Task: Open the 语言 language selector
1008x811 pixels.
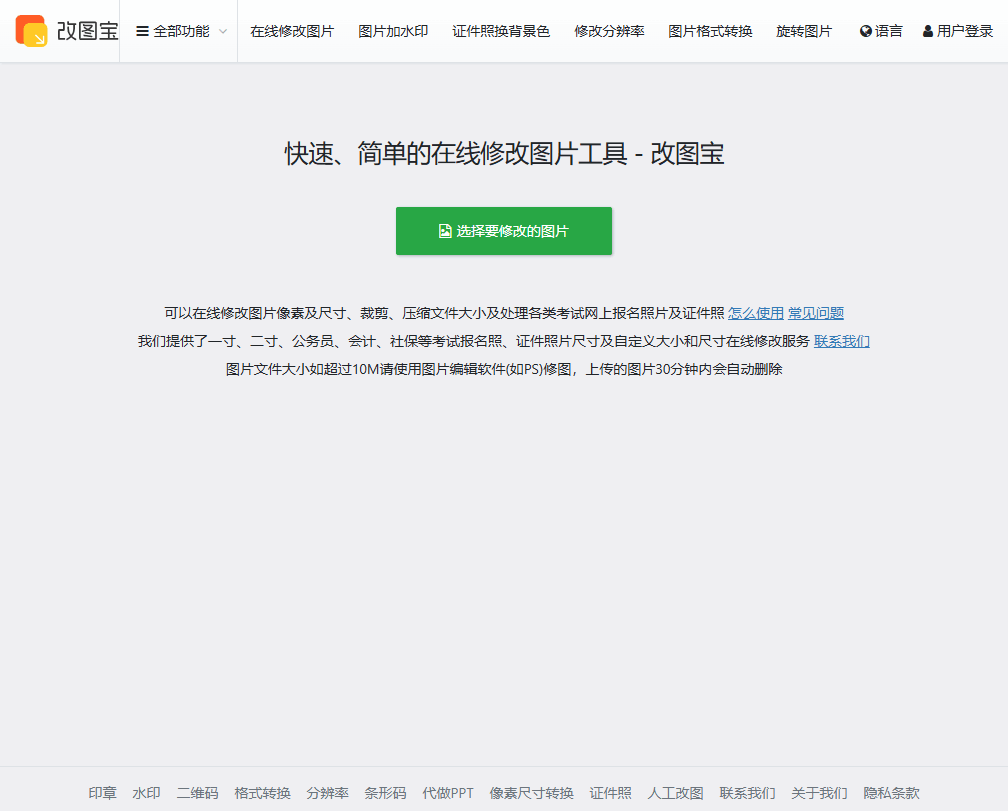Action: pyautogui.click(x=879, y=30)
